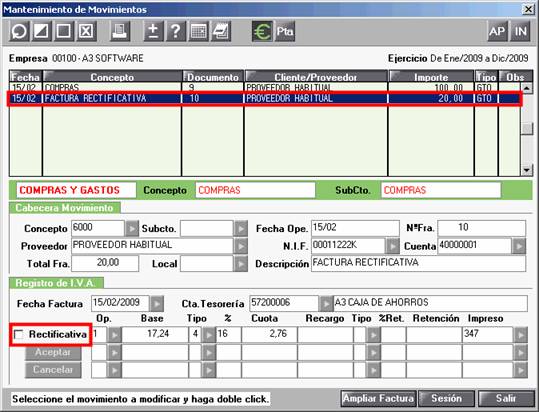Open Impreso 347 lookup arrow

520,335
